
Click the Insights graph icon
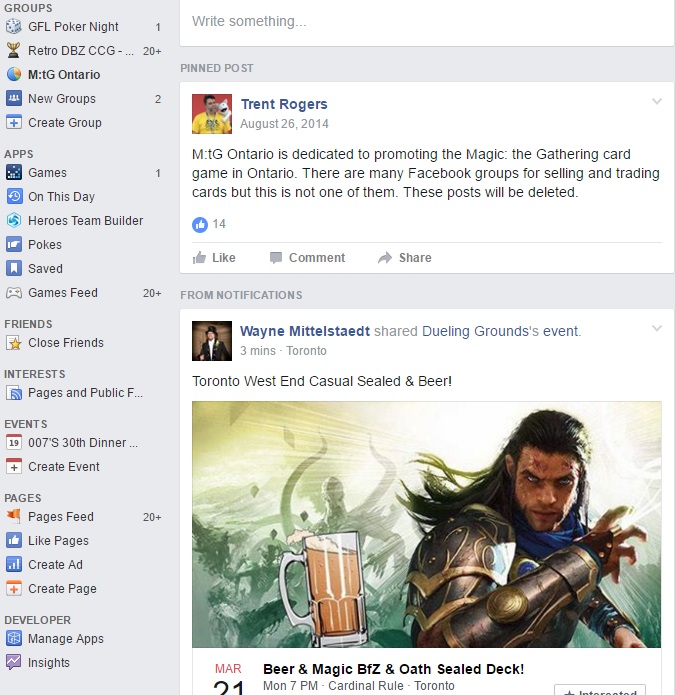point(14,662)
